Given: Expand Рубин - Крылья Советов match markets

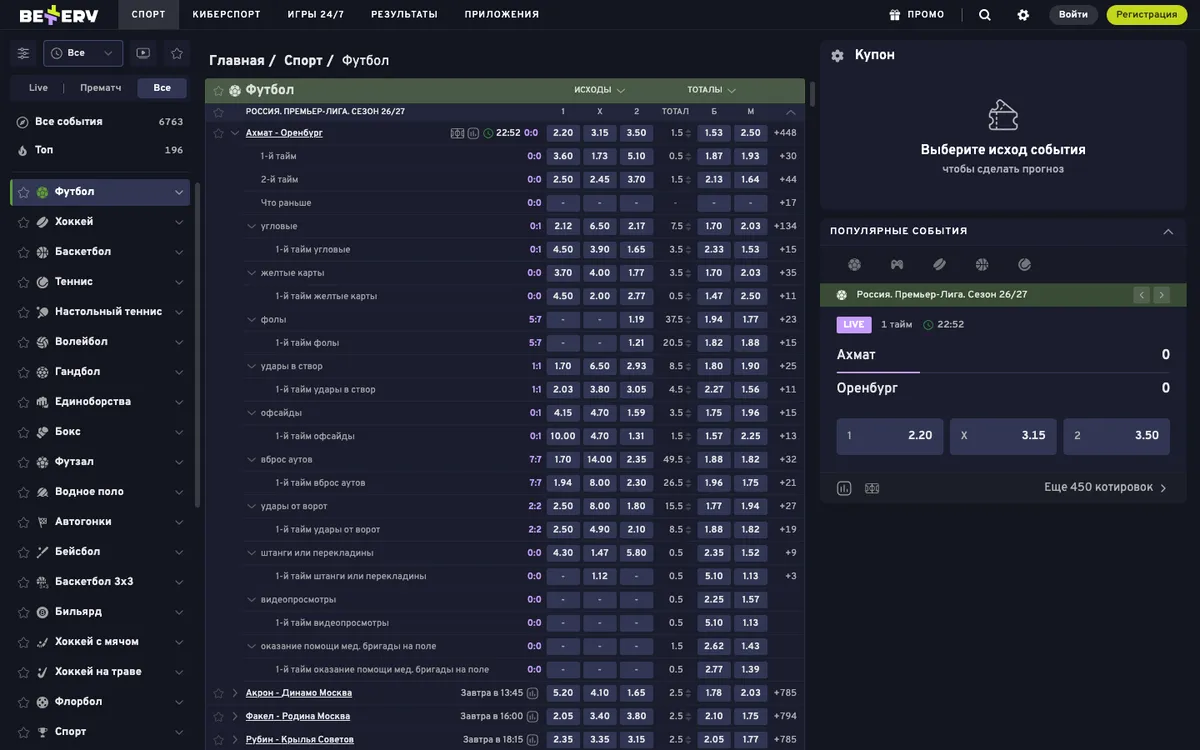Looking at the screenshot, I should pos(235,740).
